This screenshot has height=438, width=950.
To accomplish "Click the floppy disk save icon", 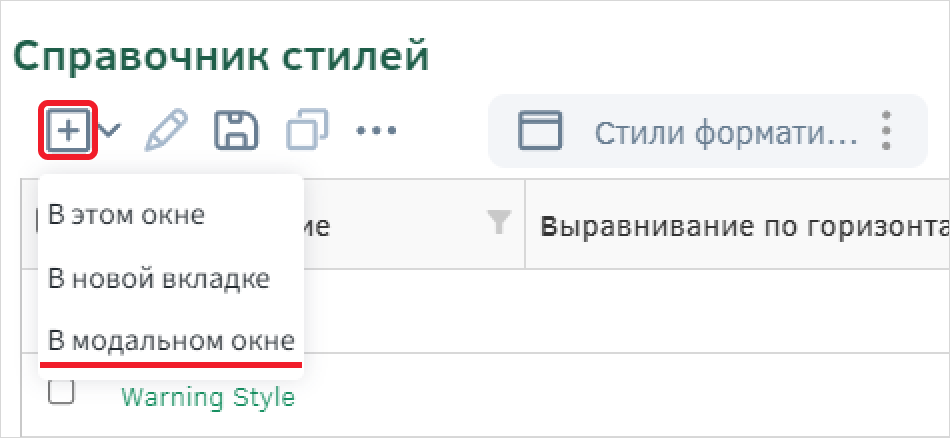I will click(x=236, y=130).
